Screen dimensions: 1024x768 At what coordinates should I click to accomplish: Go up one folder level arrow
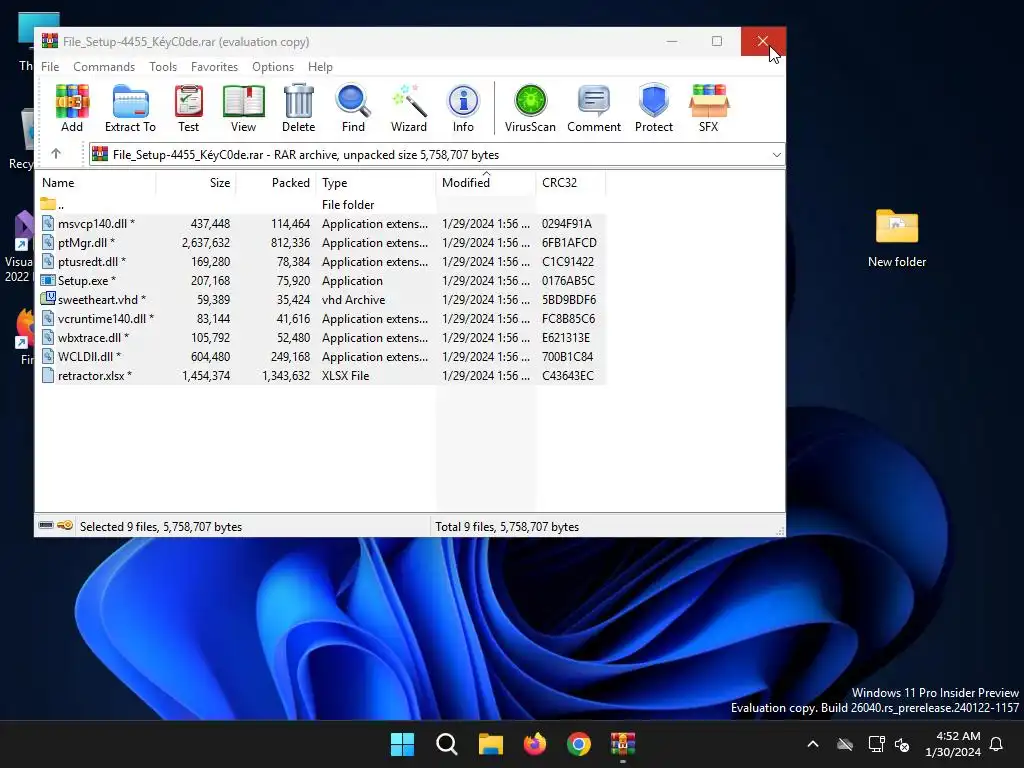(56, 153)
